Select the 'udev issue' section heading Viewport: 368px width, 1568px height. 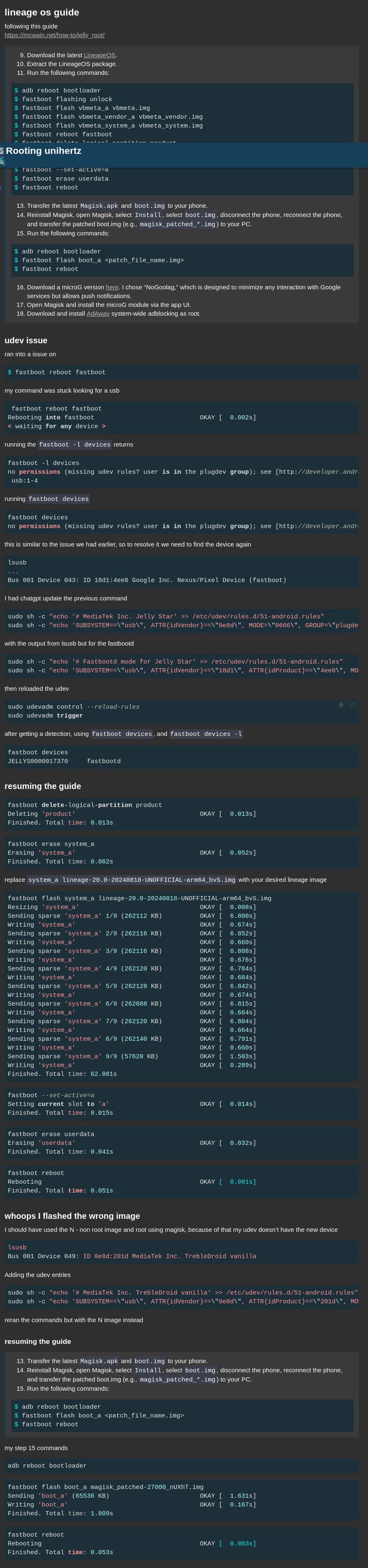(26, 341)
